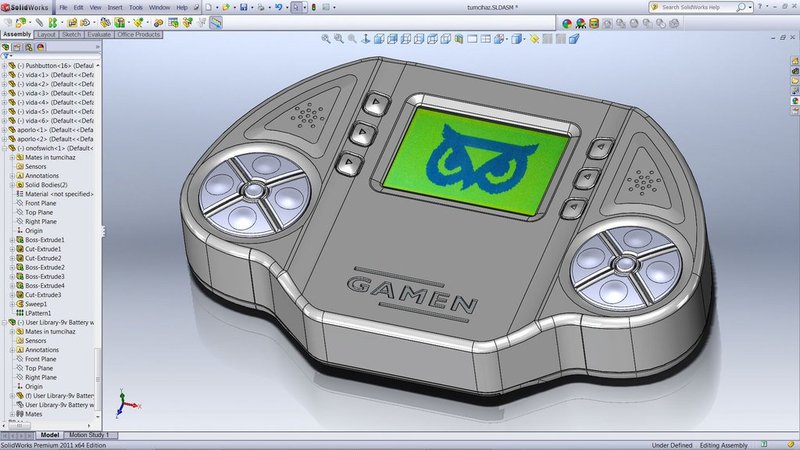Select the highlighted sketch tool icon

coord(216,22)
